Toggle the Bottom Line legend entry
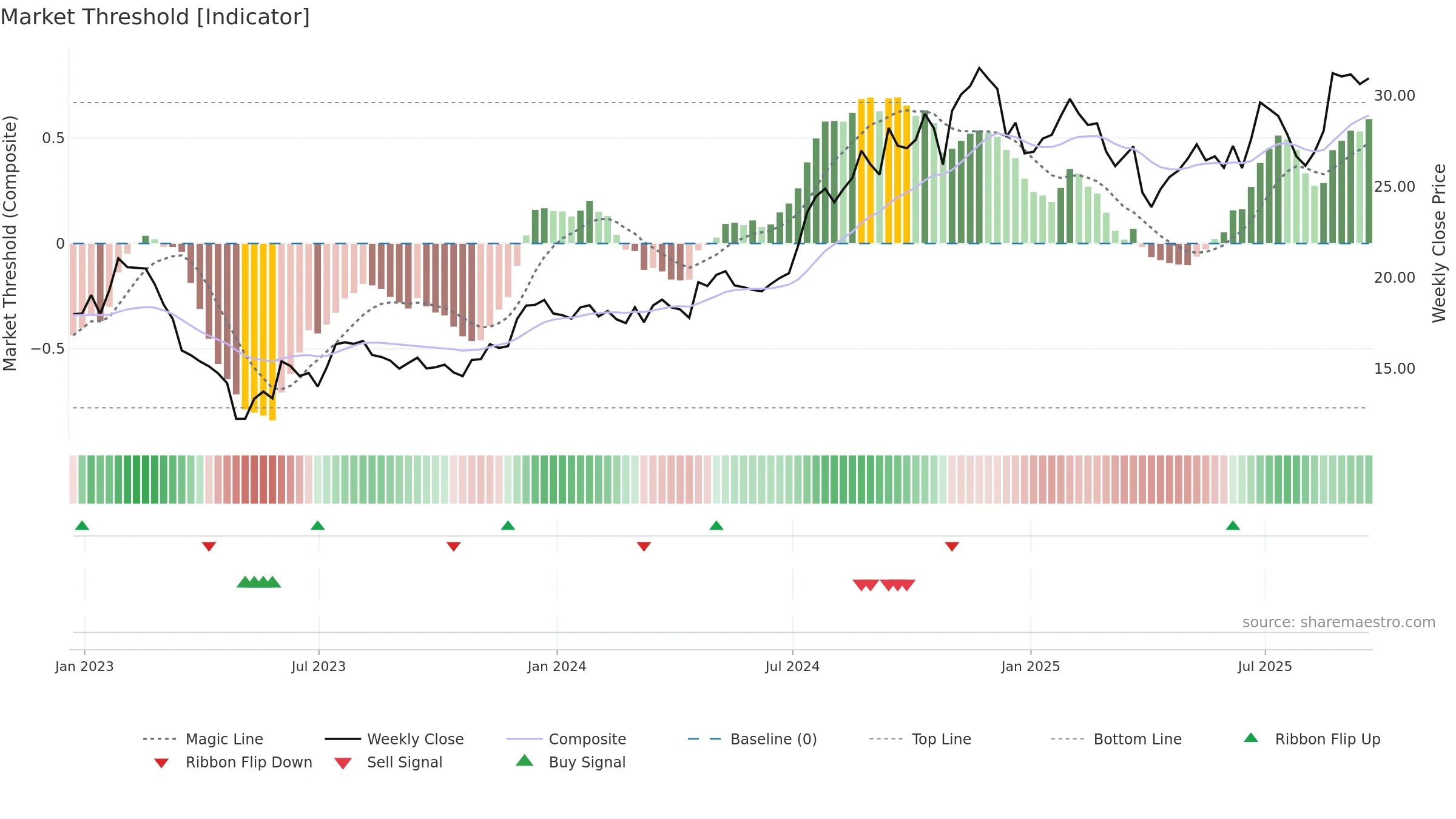The image size is (1456, 819). tap(1116, 739)
